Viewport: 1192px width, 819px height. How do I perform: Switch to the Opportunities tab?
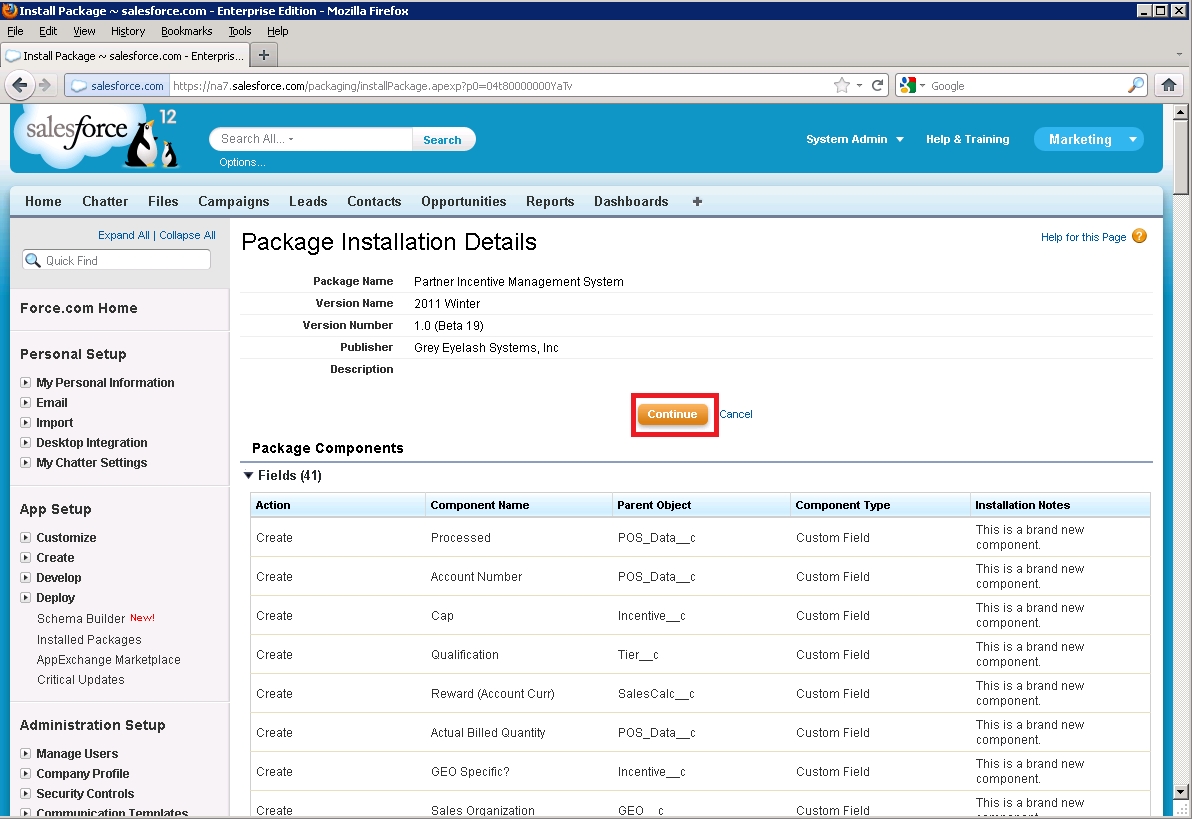pos(463,201)
